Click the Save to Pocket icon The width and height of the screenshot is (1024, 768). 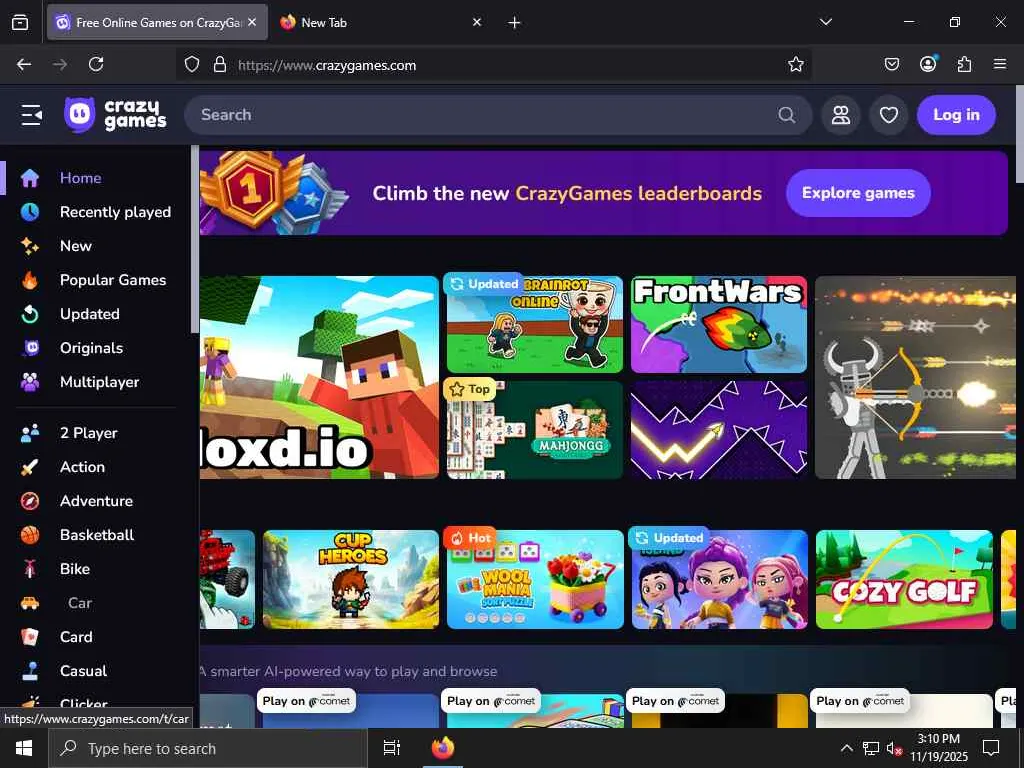point(891,64)
